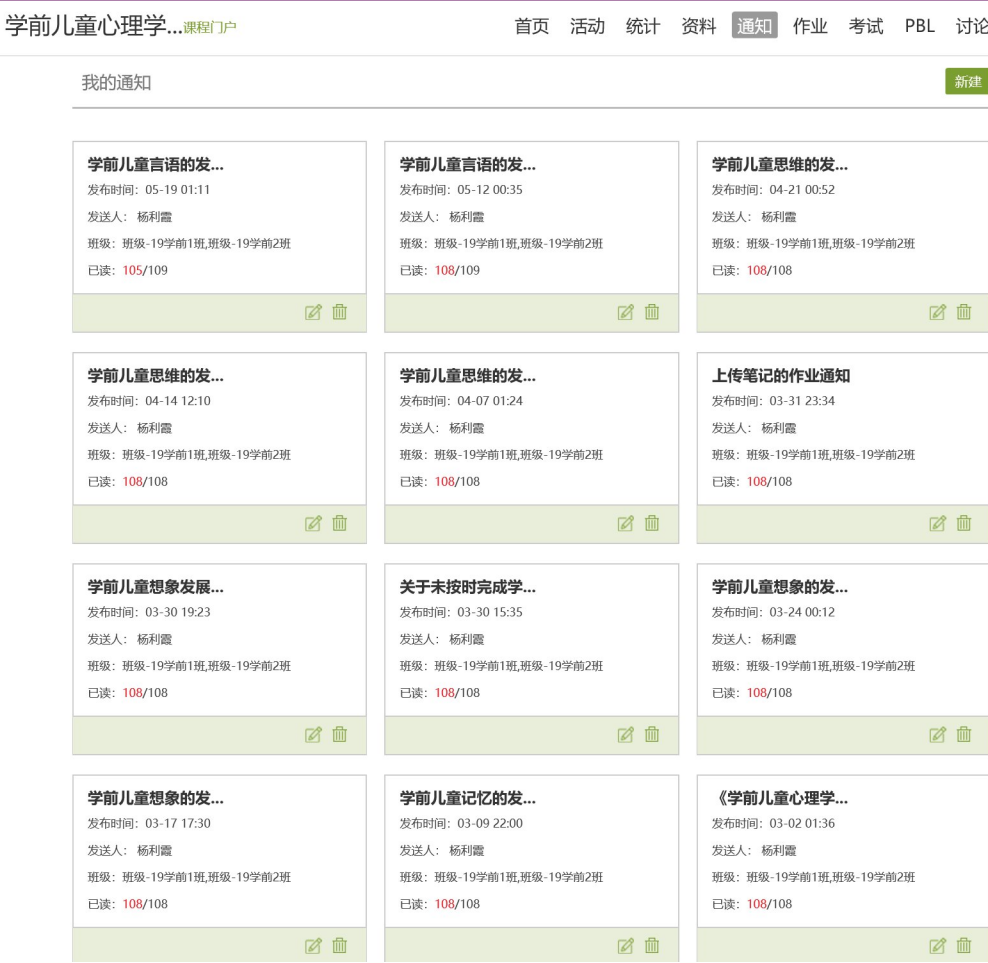Edit the notification published 03-17 17:30
Screen dimensions: 988x963
[x=314, y=945]
